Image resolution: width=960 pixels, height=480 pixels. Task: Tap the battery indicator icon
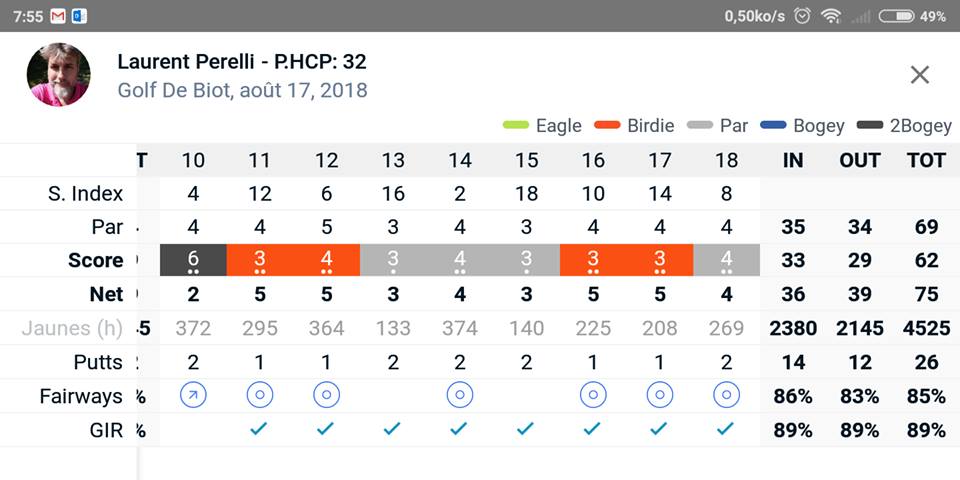tap(896, 16)
